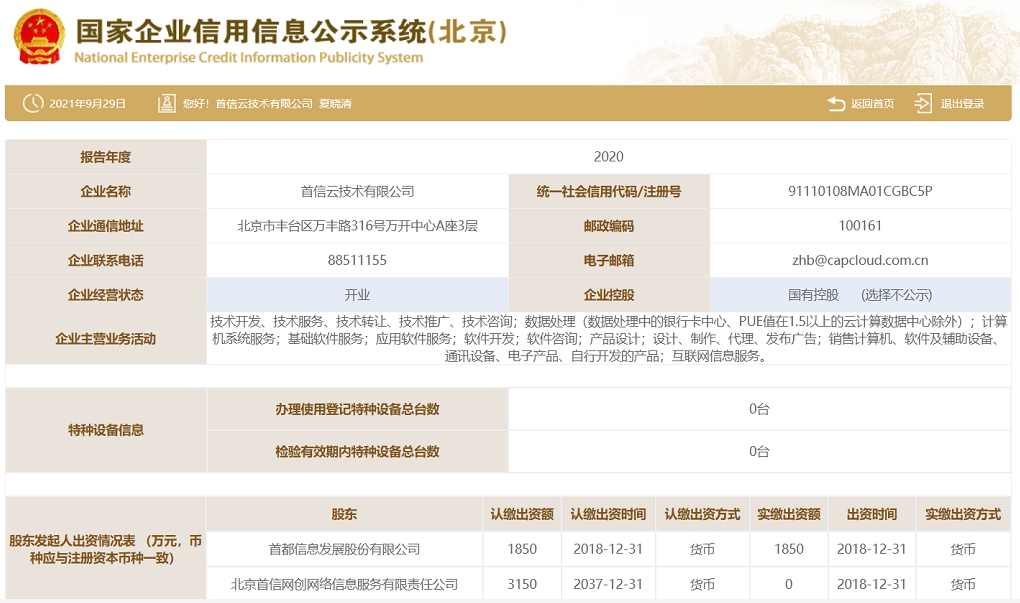The width and height of the screenshot is (1020, 603).
Task: Click the greeting text 首信云技术有限公司 夏晓清
Action: [284, 103]
